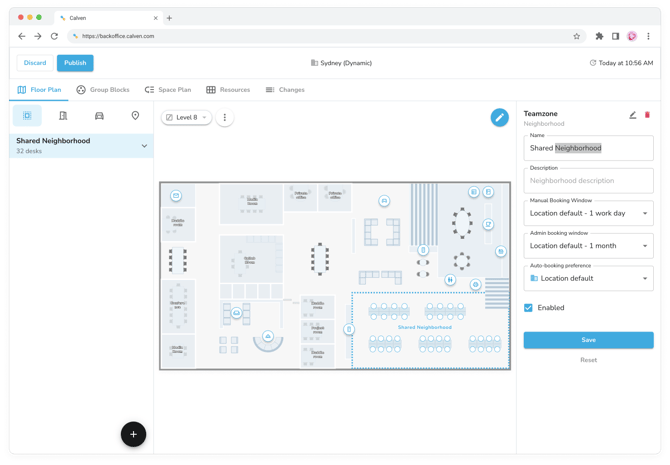The width and height of the screenshot is (670, 465).
Task: Select the location pin icon in sidebar
Action: 135,116
